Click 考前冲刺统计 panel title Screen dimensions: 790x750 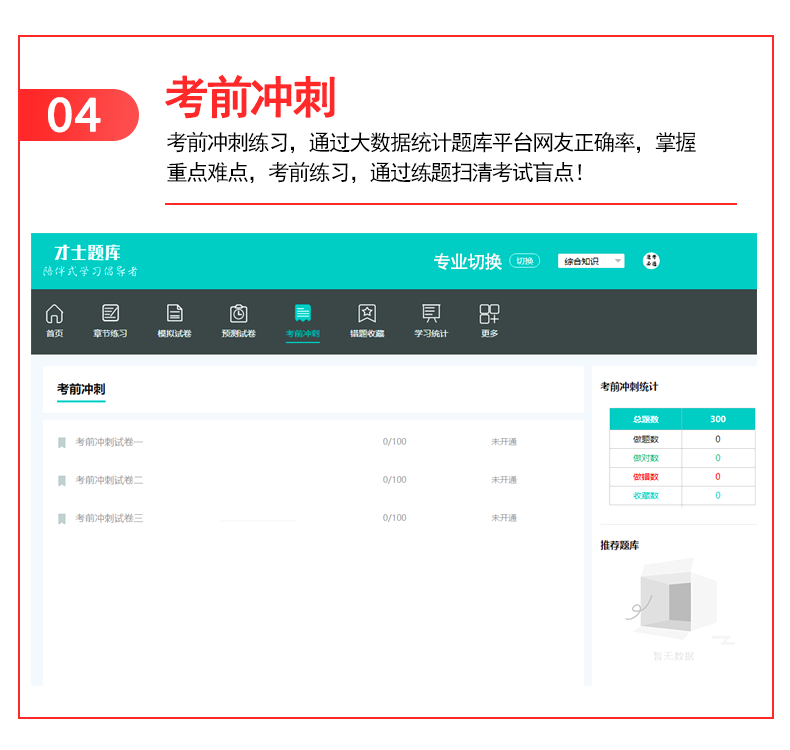[629, 387]
